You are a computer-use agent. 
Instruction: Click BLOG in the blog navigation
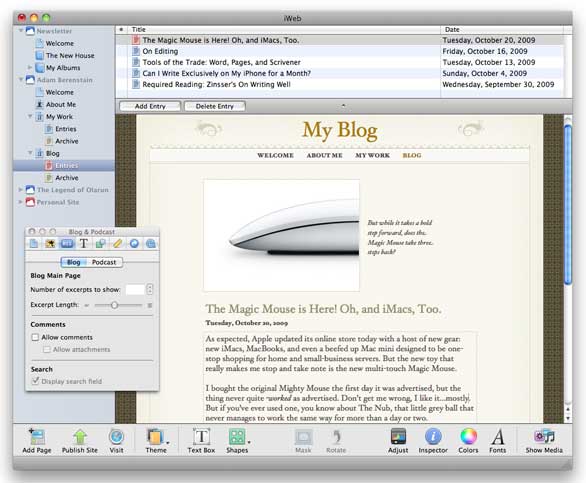[412, 155]
